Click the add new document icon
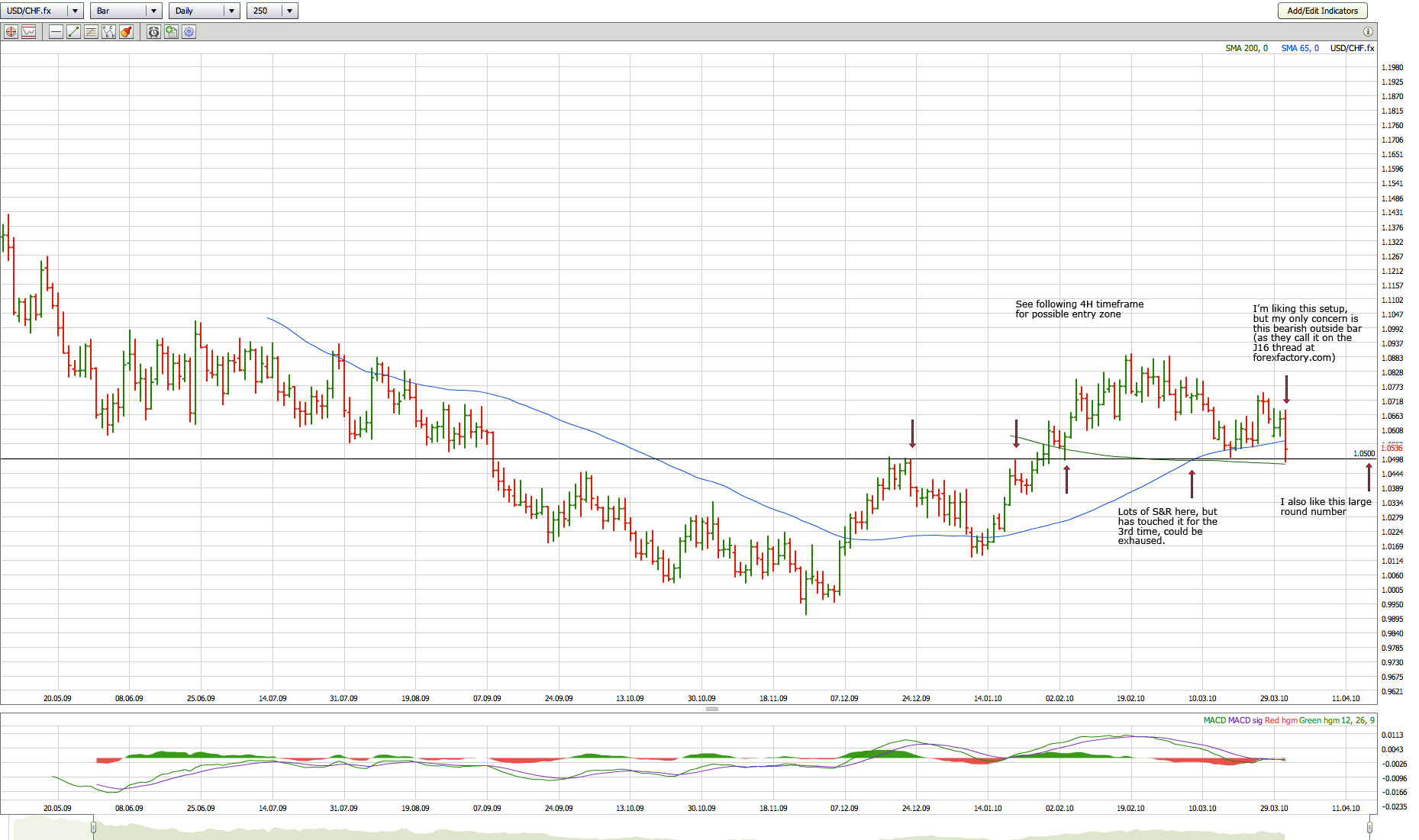 point(171,32)
